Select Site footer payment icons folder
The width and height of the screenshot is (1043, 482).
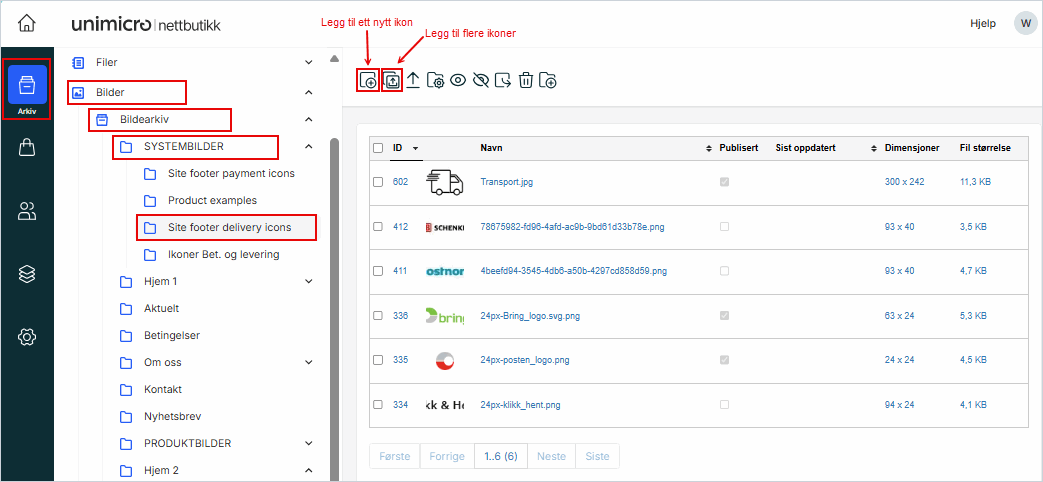(x=231, y=174)
